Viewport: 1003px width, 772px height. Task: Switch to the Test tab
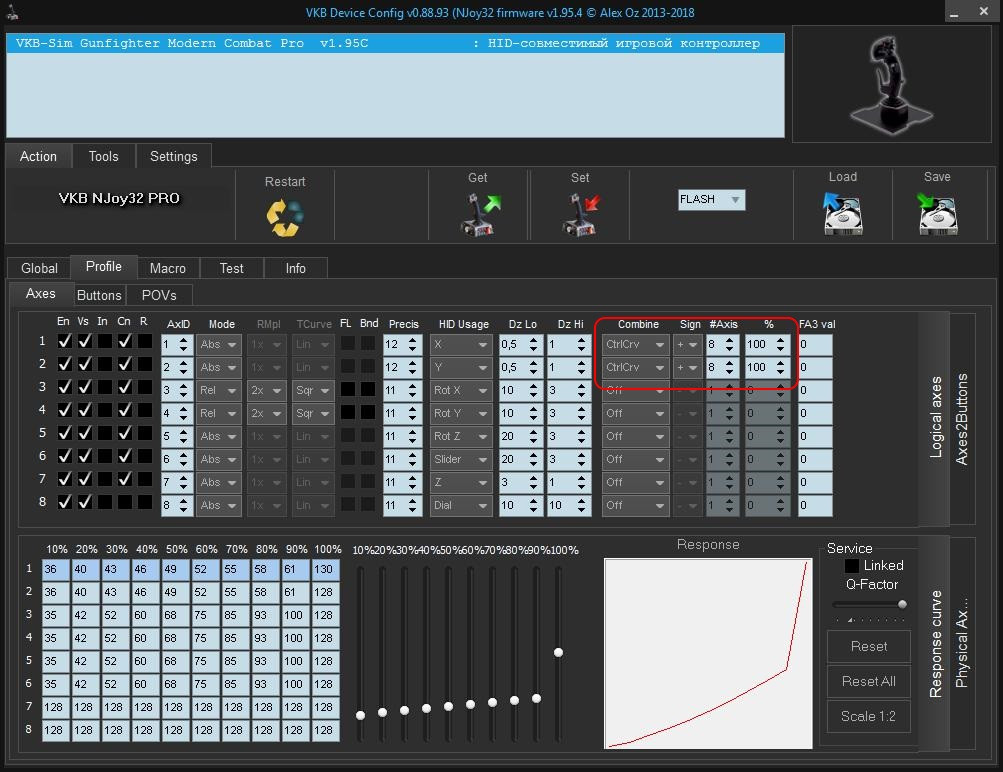(x=232, y=268)
